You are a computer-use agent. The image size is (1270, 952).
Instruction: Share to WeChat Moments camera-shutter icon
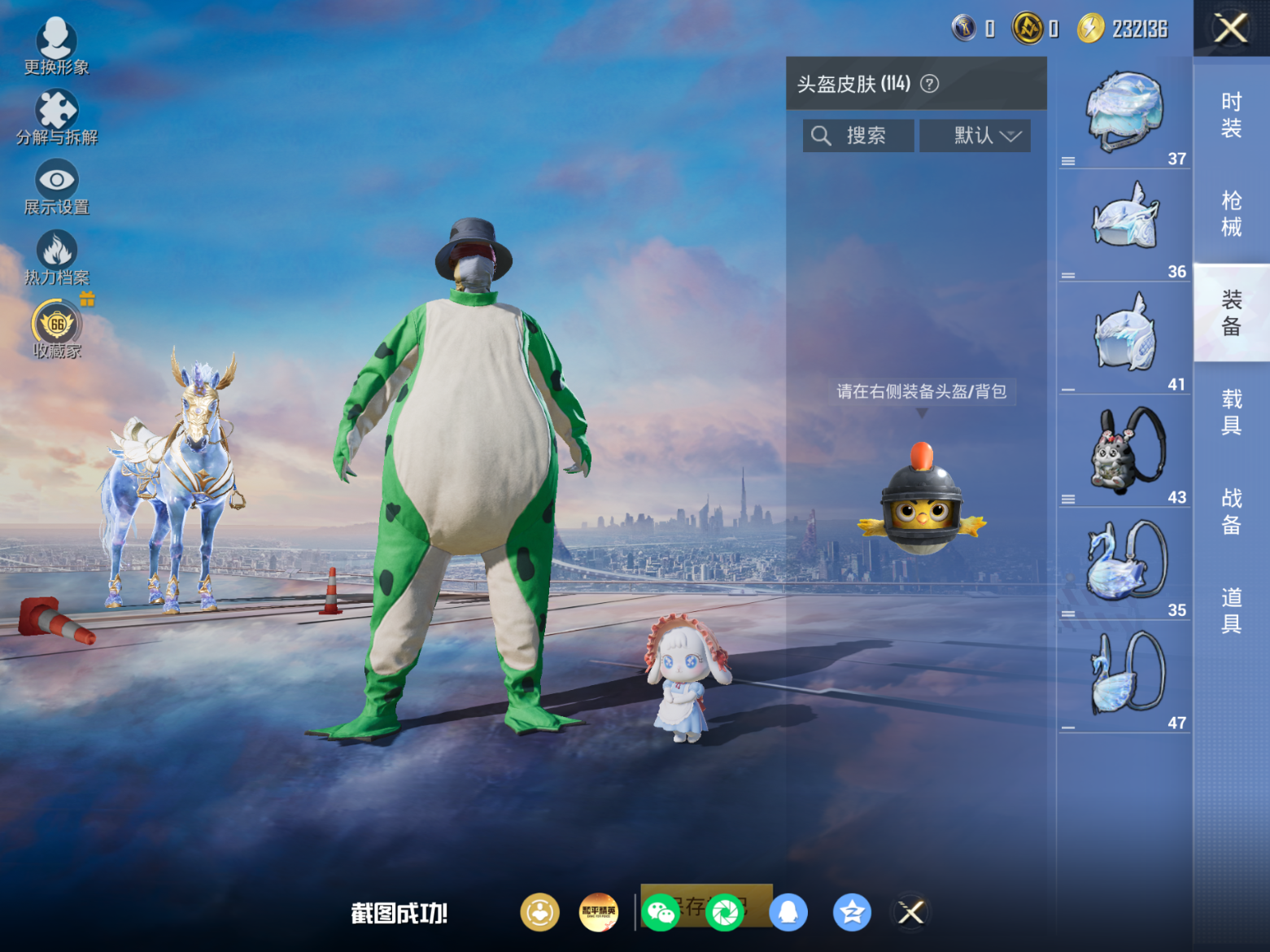[725, 912]
